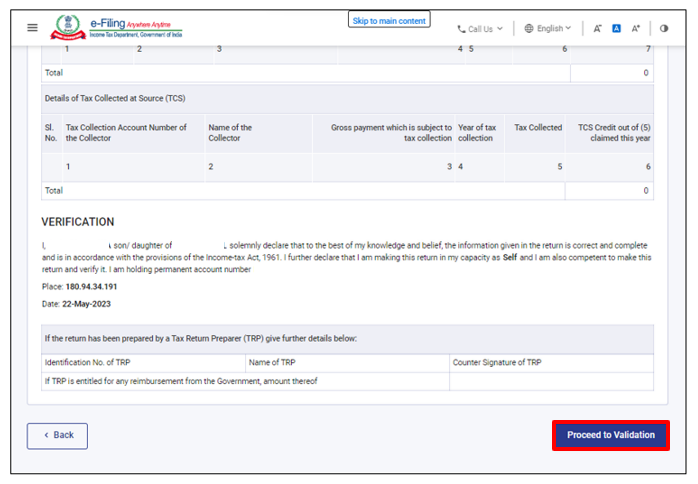Click the Identification No. of TRP cell
Image resolution: width=698 pixels, height=484 pixels.
144,362
